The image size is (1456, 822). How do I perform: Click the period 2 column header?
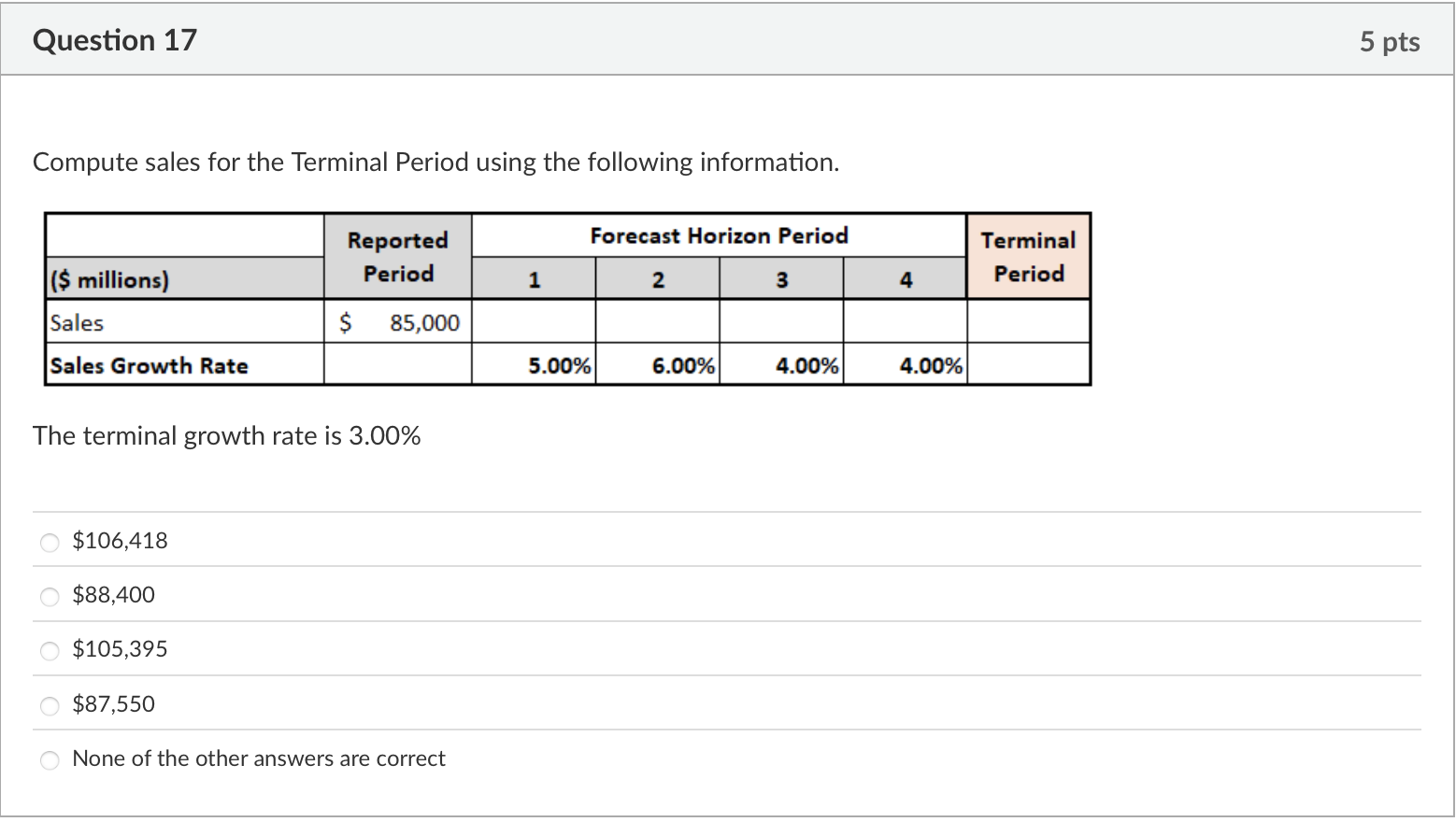pyautogui.click(x=657, y=277)
